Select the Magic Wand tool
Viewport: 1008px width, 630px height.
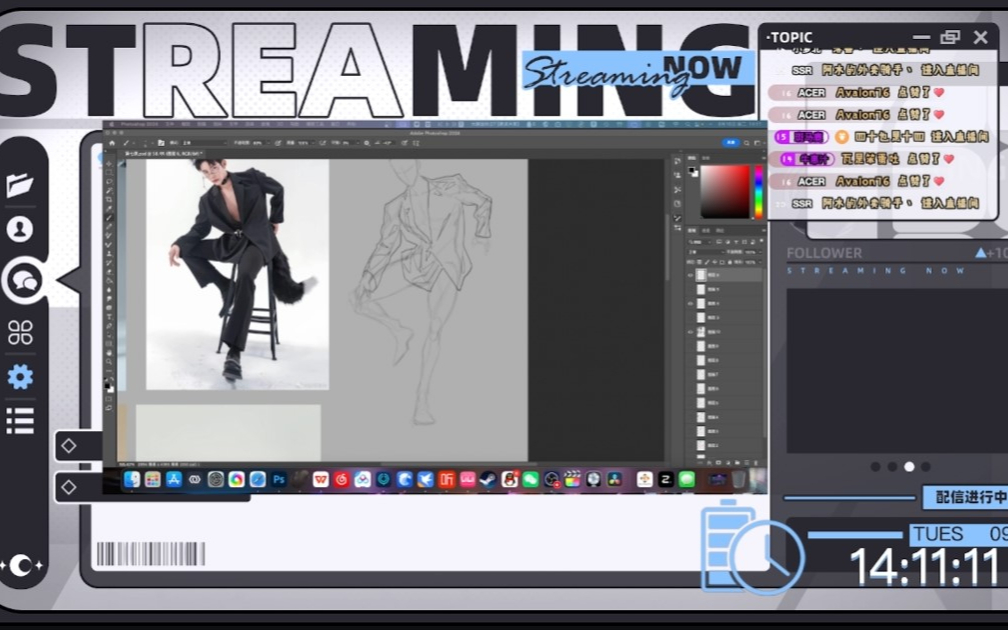pos(109,191)
